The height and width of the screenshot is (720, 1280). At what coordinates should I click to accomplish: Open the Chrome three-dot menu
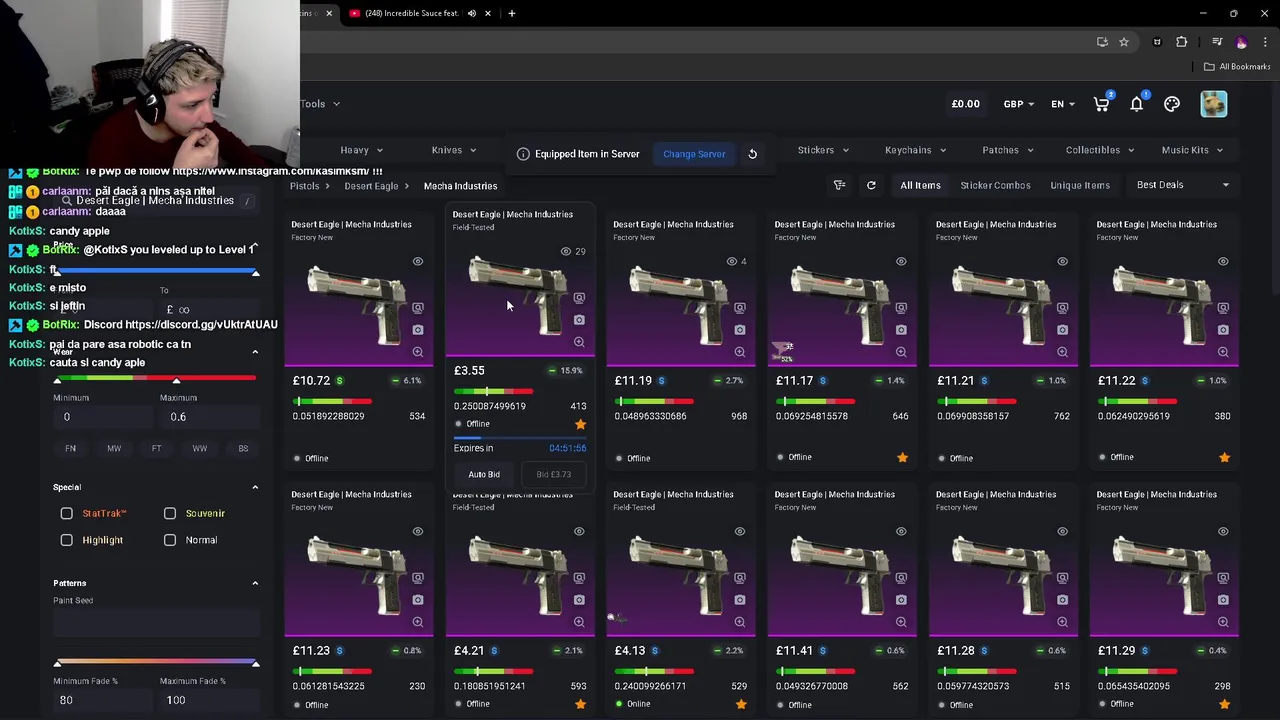[x=1265, y=42]
